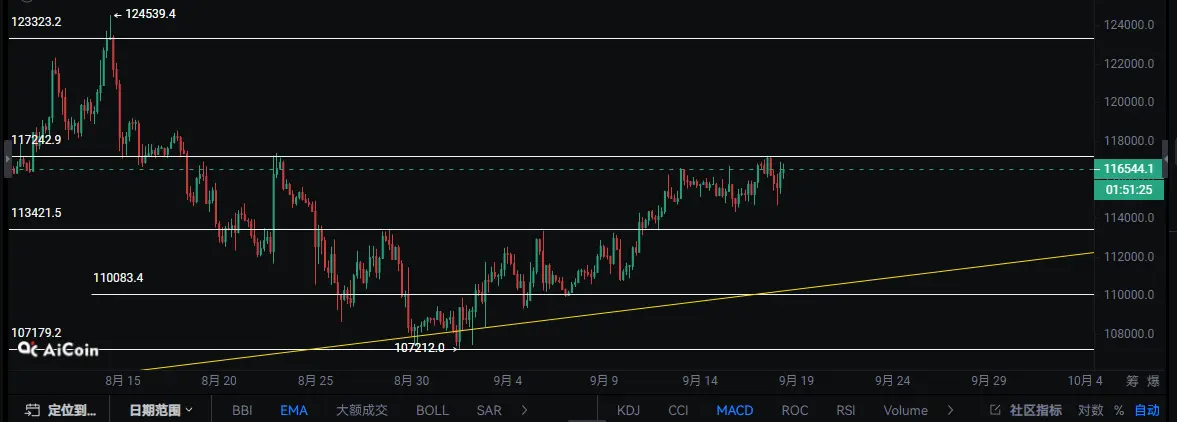Viewport: 1177px width, 422px height.
Task: Click the 8月 25 date label
Action: point(316,381)
